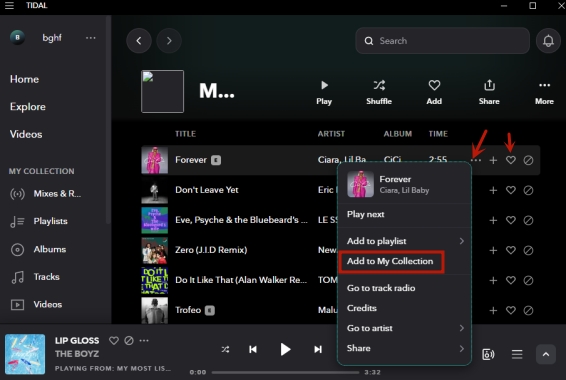Image resolution: width=566 pixels, height=380 pixels.
Task: Add Forever to queue with plus icon
Action: point(493,160)
